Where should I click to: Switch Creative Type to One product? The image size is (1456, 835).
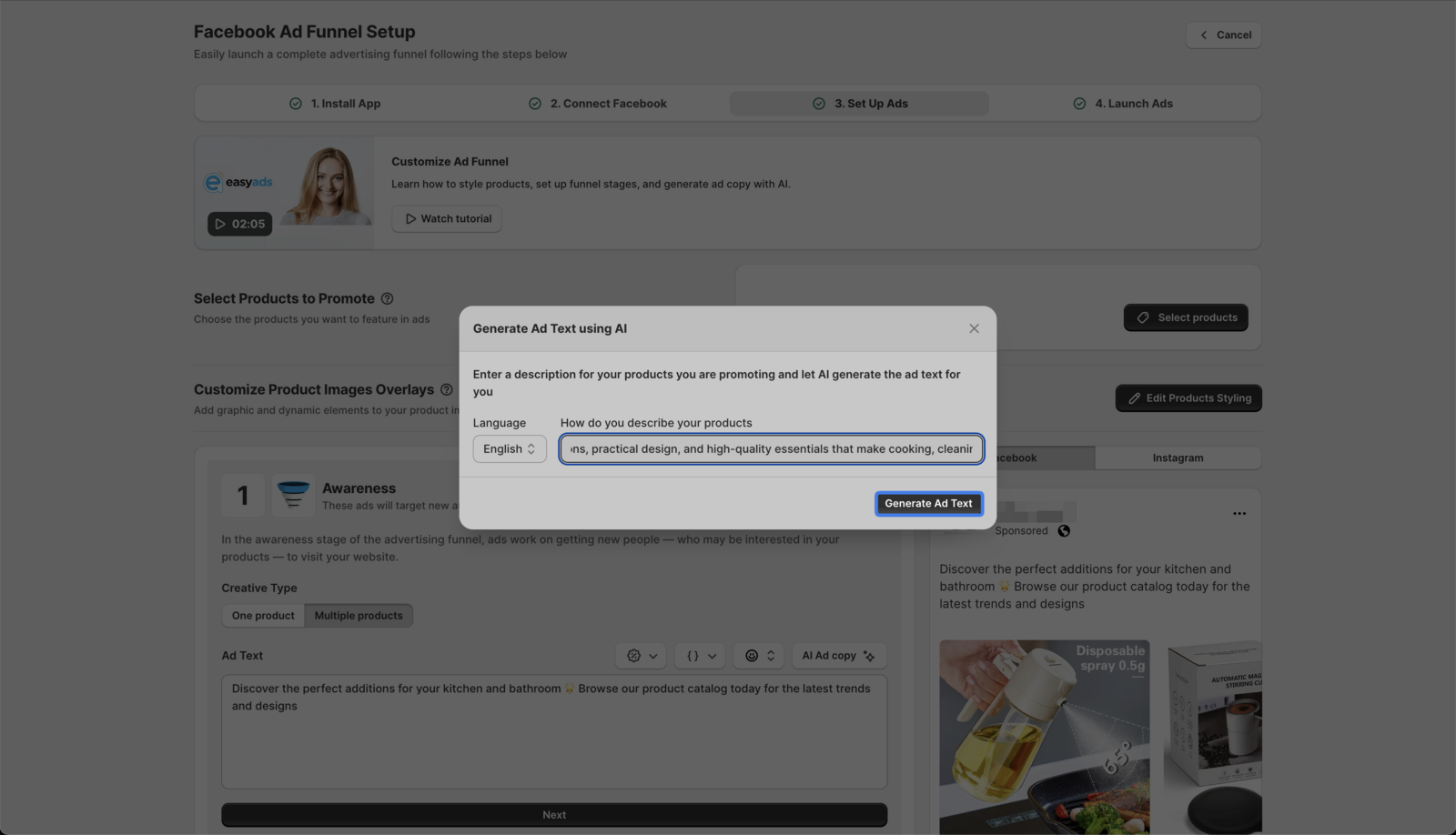pos(262,615)
